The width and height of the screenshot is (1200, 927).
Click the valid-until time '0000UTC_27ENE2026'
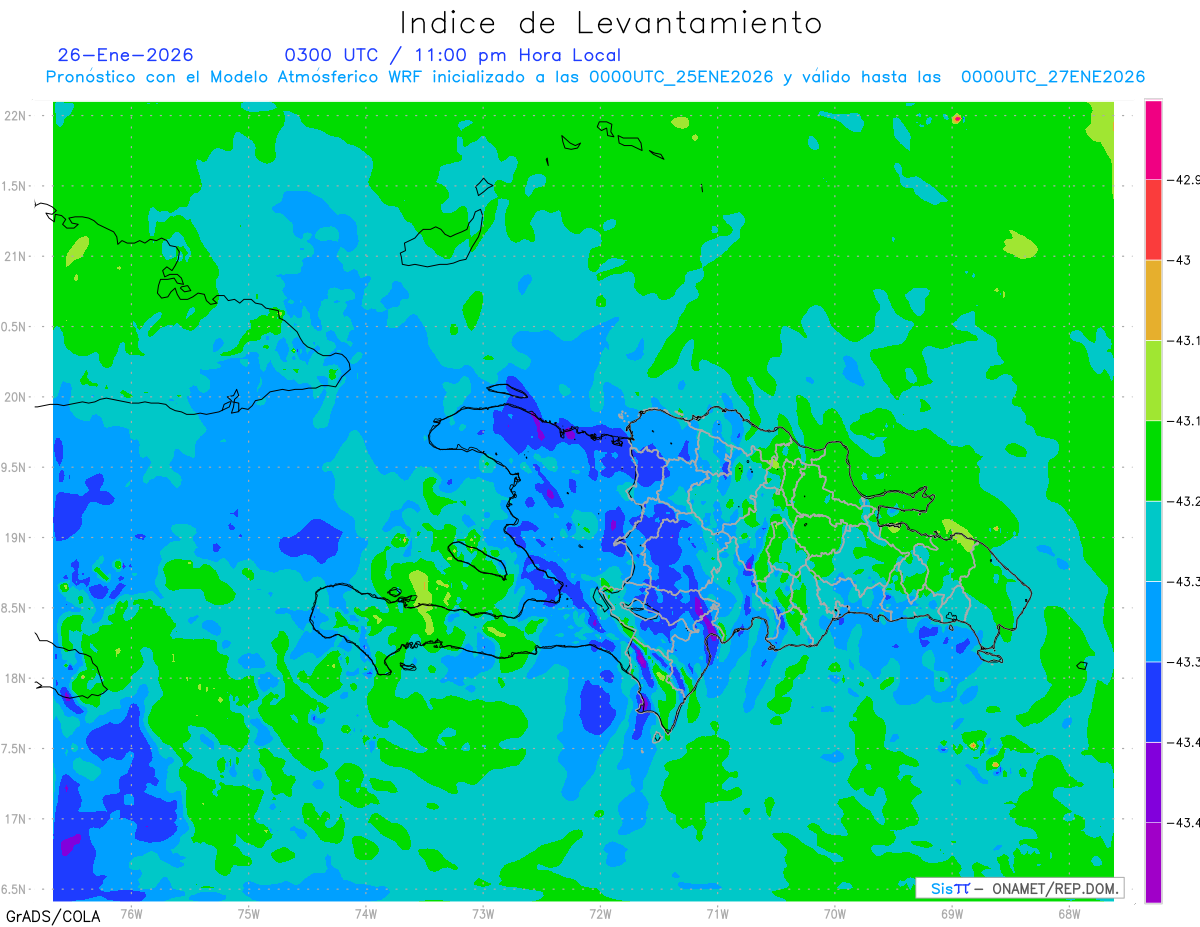pyautogui.click(x=1053, y=77)
